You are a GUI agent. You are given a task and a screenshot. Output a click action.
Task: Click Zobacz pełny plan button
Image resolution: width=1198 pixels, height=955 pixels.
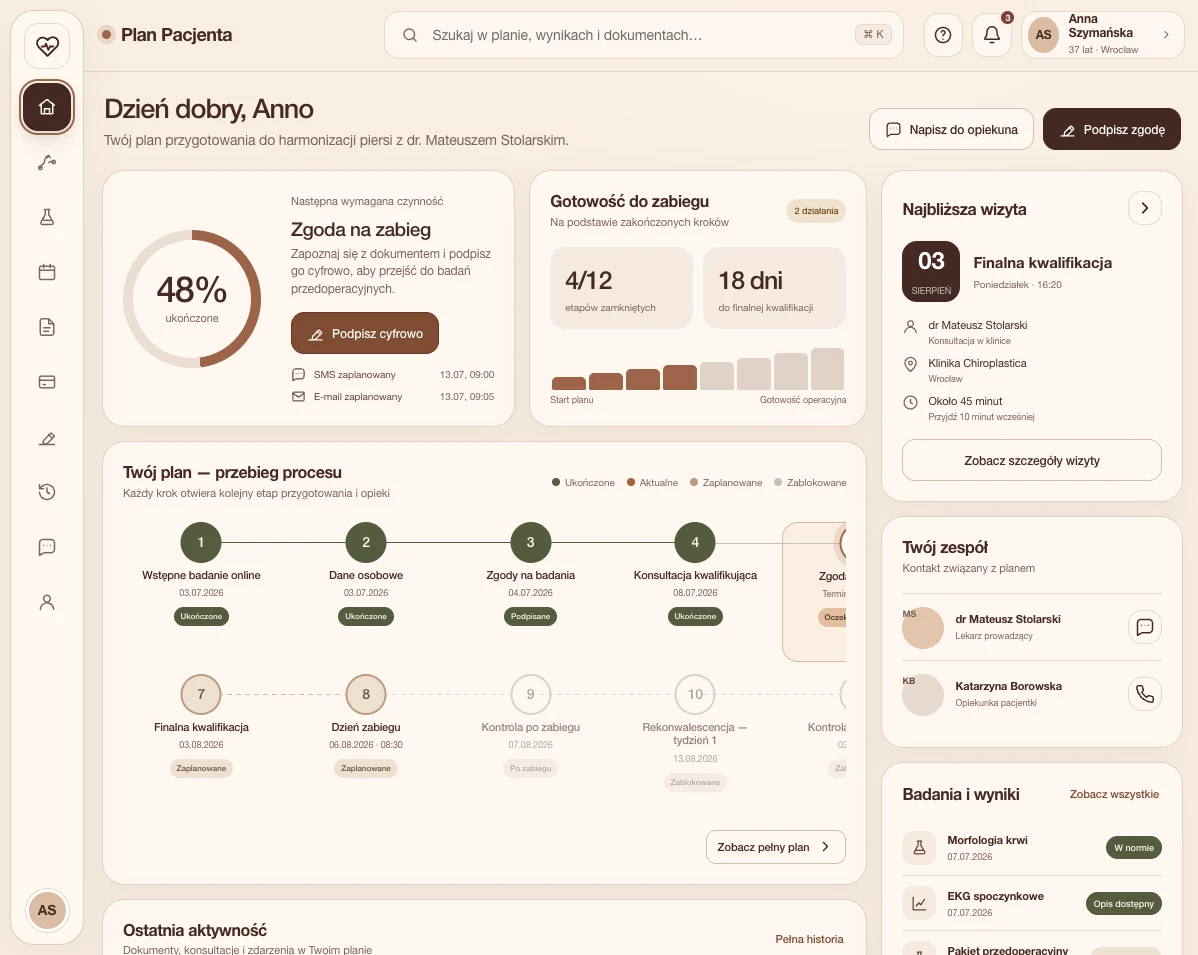pos(775,847)
